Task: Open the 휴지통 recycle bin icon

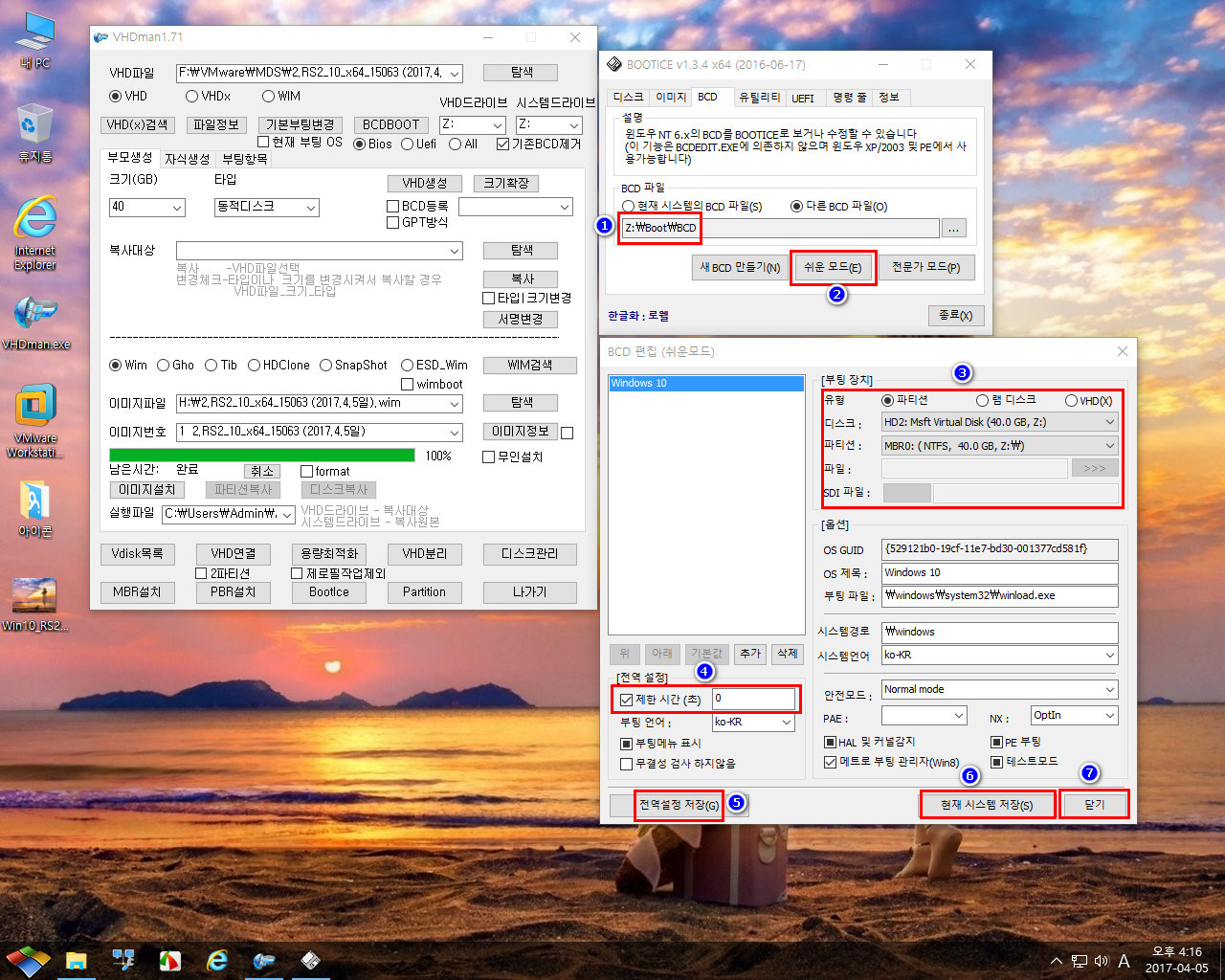Action: click(34, 133)
